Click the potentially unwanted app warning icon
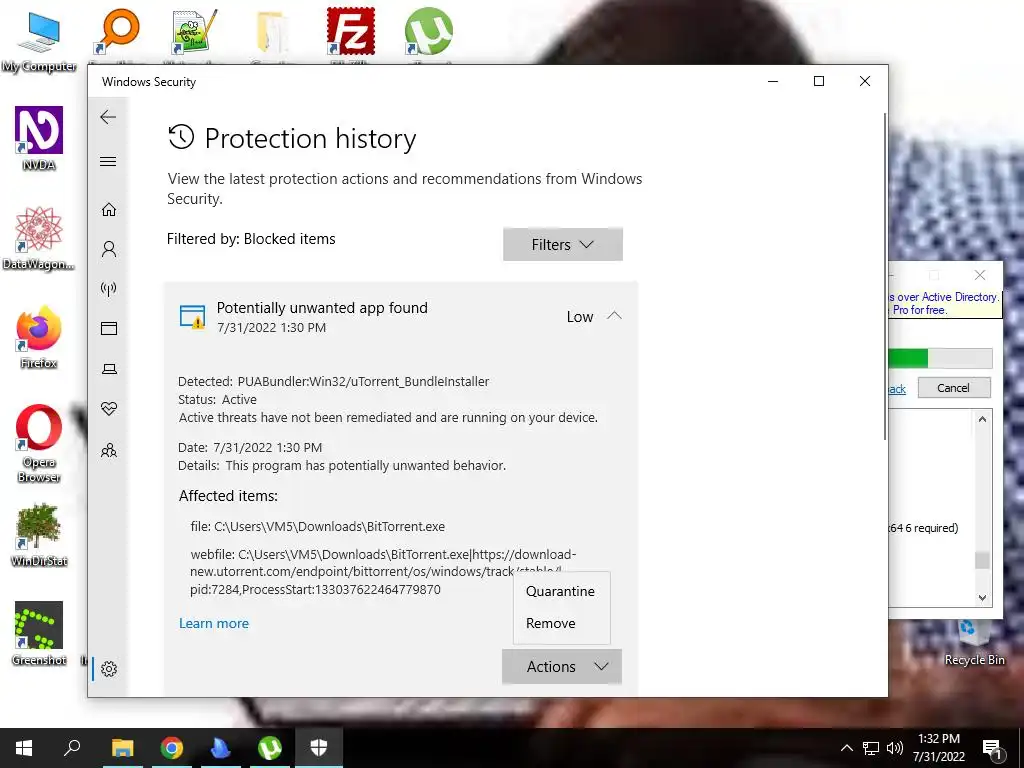This screenshot has height=768, width=1024. [193, 317]
